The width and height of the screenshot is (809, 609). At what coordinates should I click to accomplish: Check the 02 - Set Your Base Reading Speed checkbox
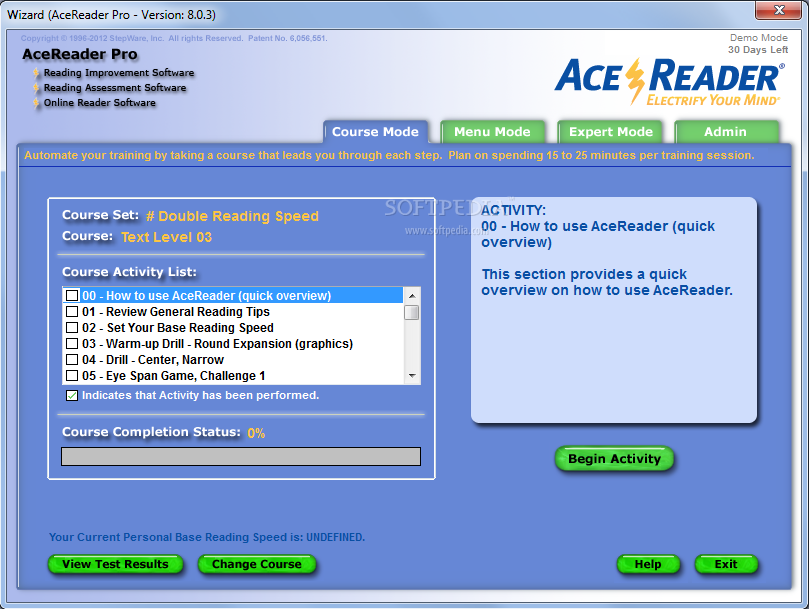click(72, 327)
